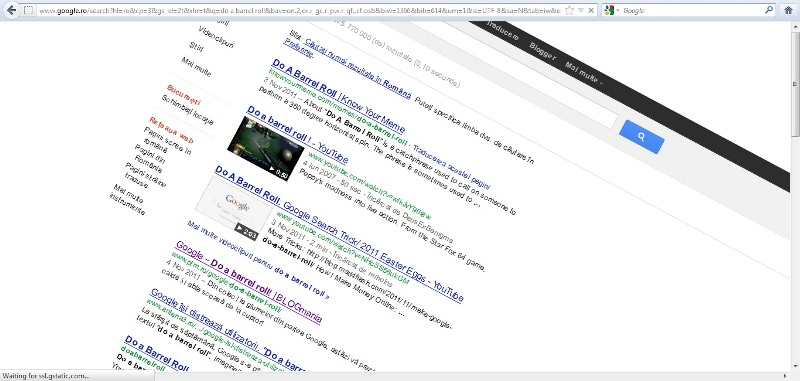Screen dimensions: 800x381
Task: Click the bookmark star in address bar
Action: pyautogui.click(x=569, y=10)
